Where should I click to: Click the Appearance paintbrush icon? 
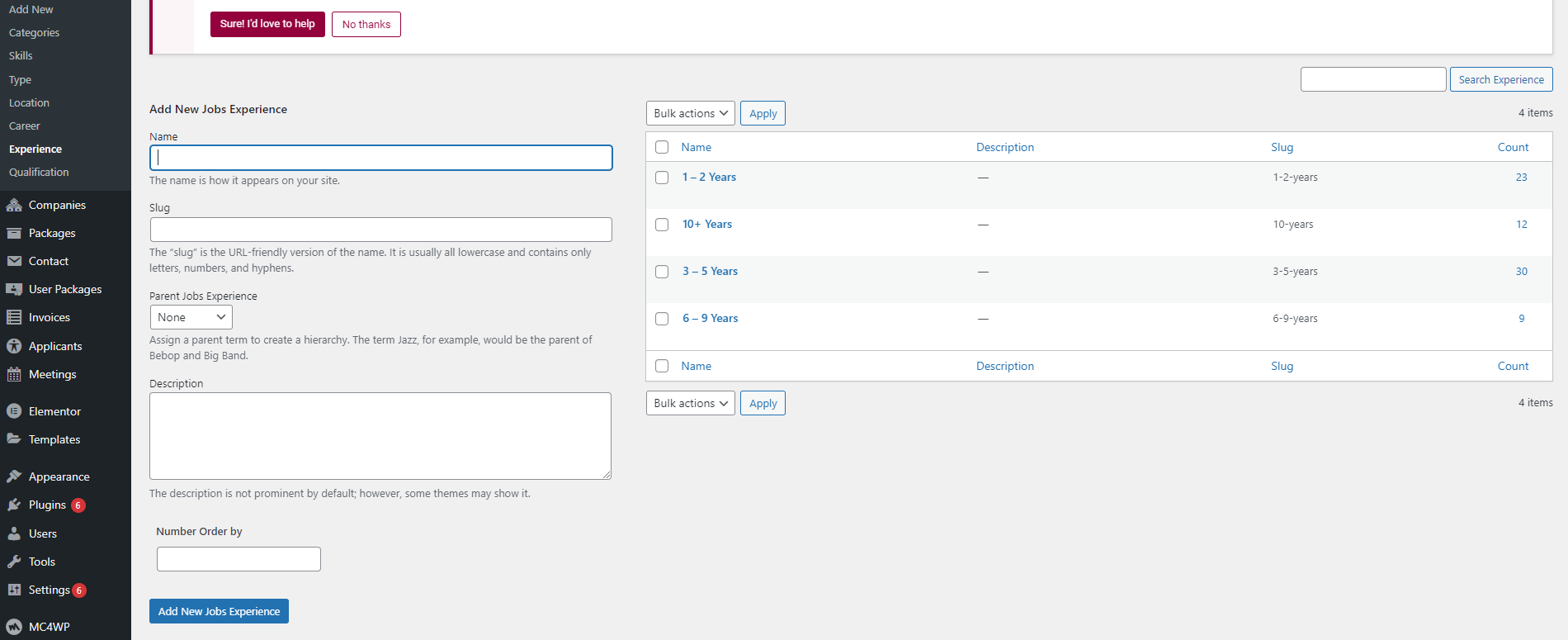tap(14, 476)
